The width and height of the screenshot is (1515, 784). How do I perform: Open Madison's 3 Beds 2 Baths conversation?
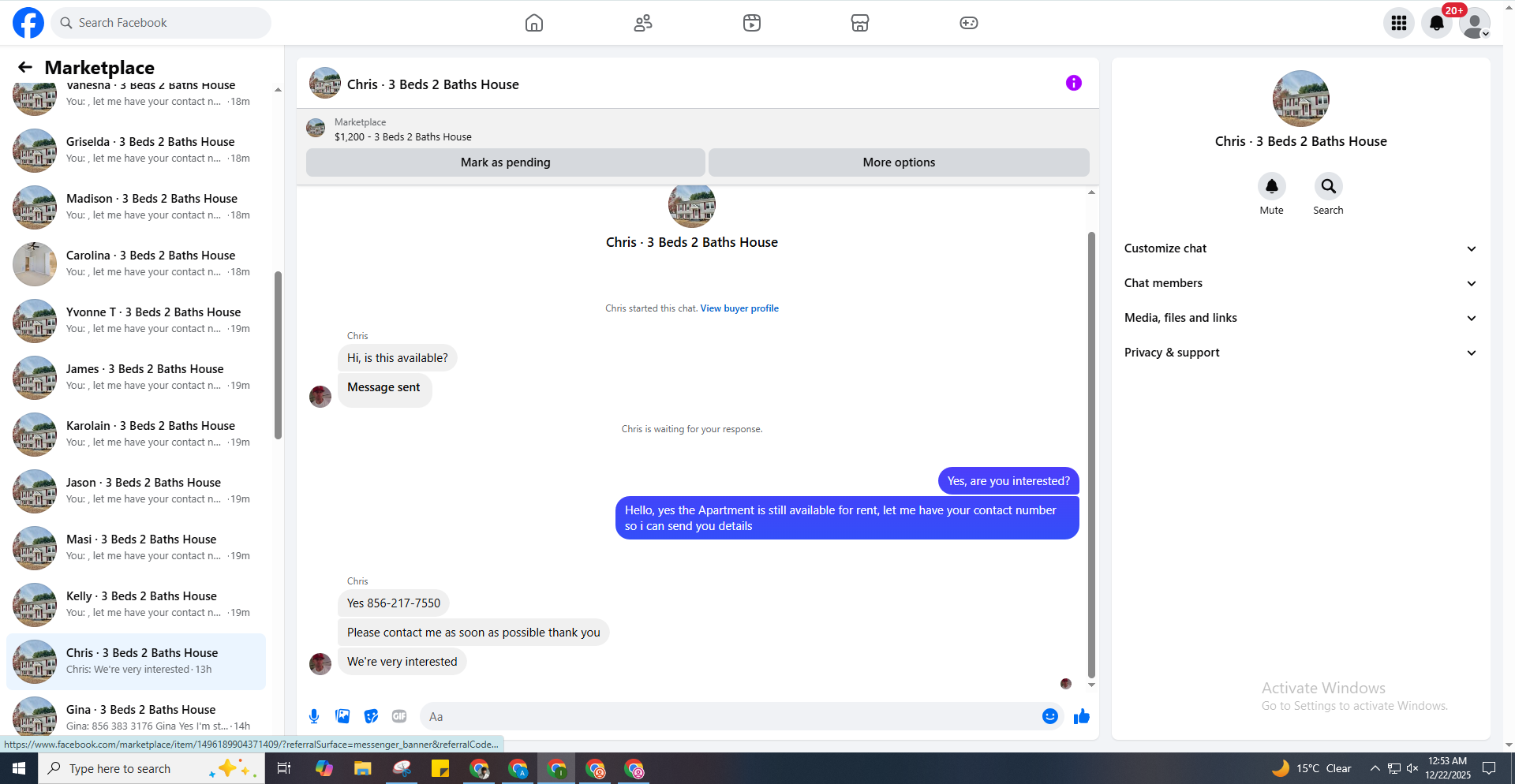point(136,207)
